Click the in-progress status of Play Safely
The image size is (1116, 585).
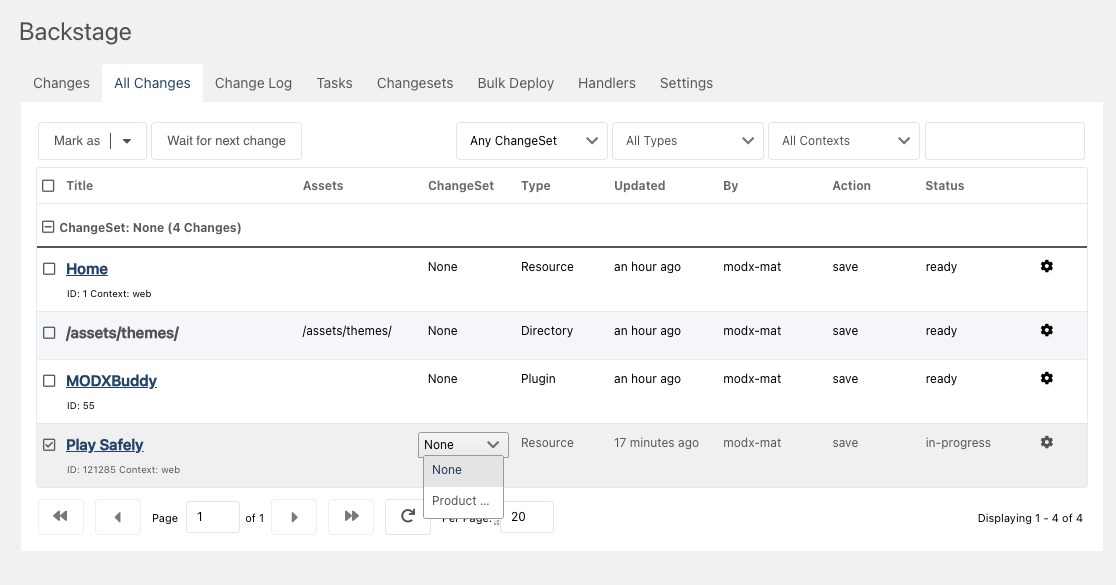click(958, 443)
